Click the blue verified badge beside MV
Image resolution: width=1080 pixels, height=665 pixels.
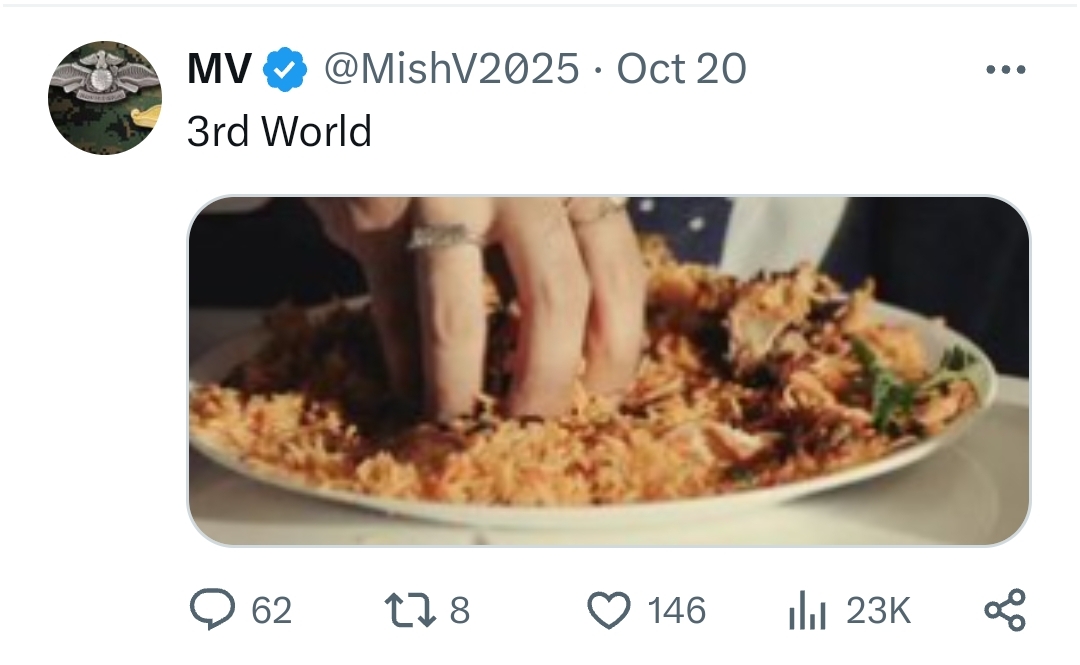[285, 69]
